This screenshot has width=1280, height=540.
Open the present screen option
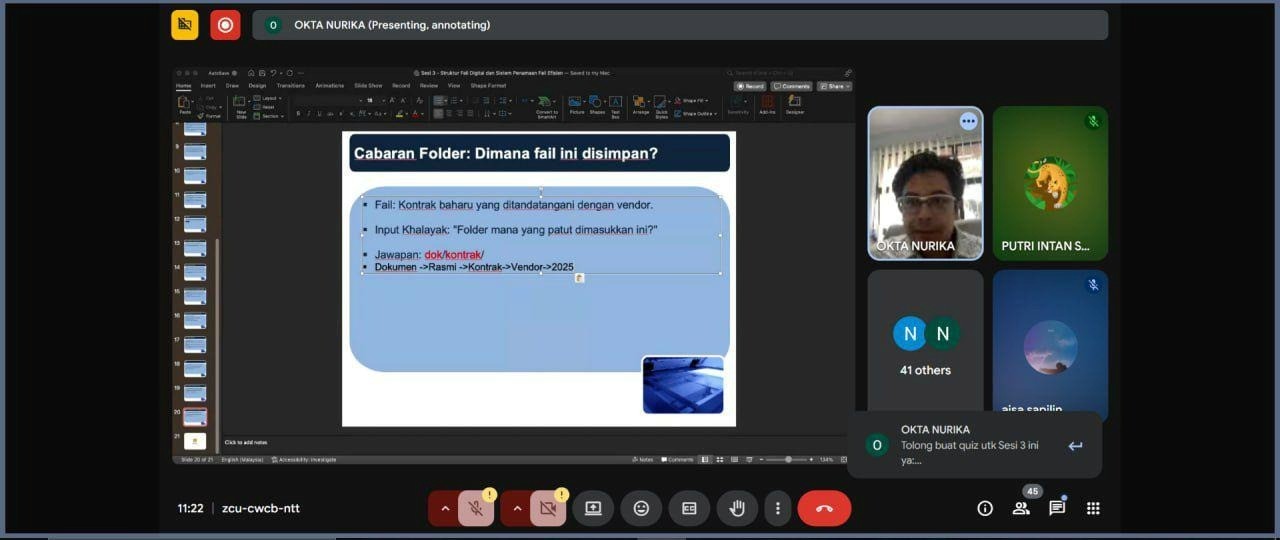(593, 508)
